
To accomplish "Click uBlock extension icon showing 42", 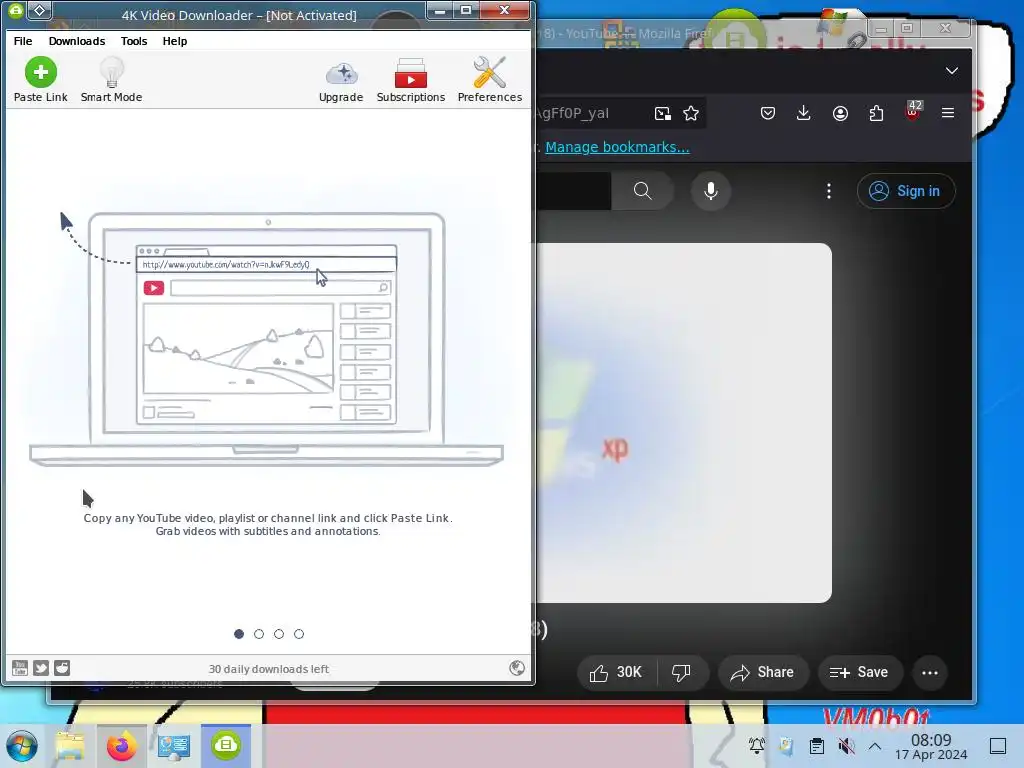I will point(913,111).
